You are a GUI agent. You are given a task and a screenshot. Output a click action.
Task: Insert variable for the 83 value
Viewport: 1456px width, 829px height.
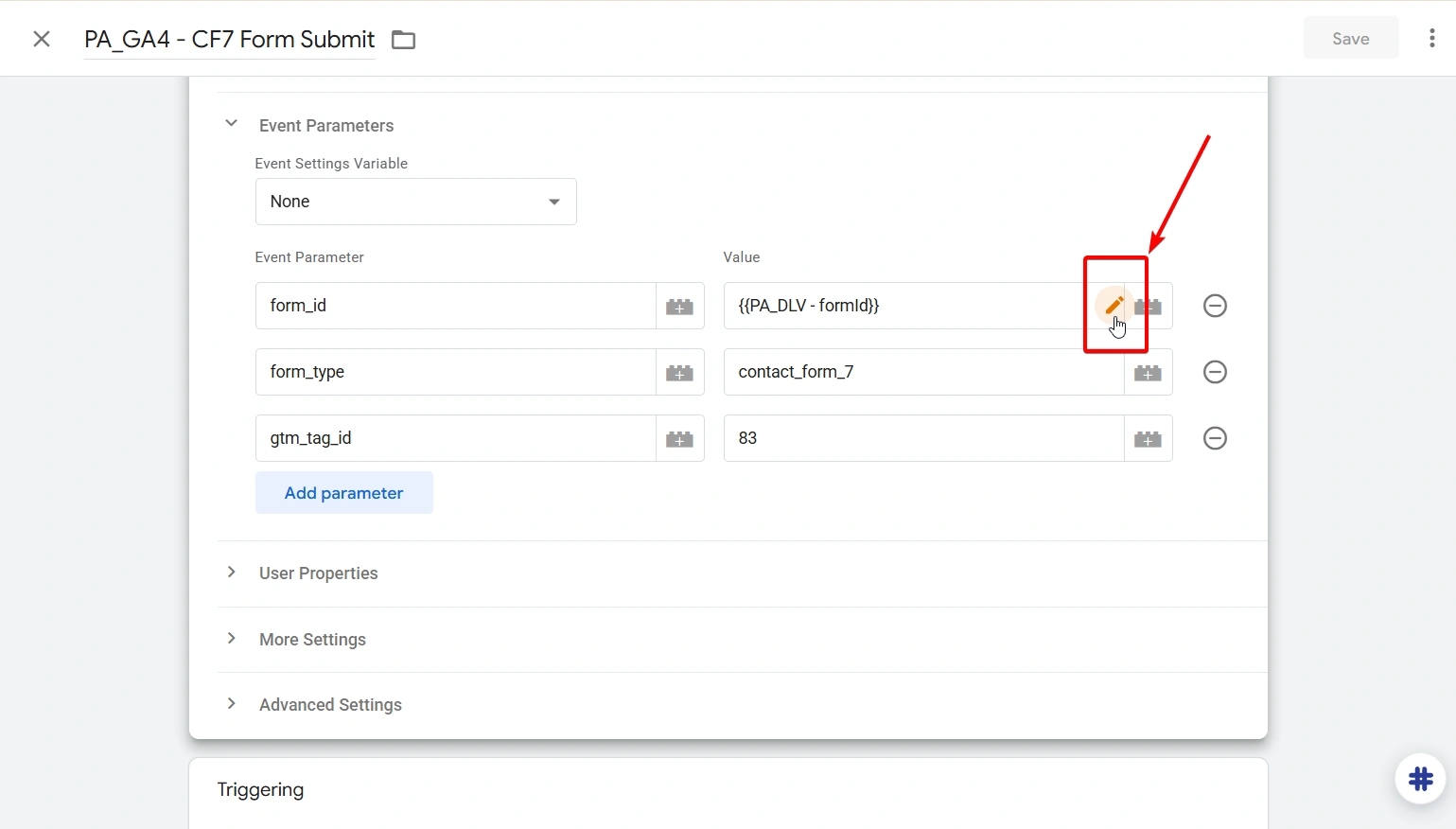tap(1148, 438)
